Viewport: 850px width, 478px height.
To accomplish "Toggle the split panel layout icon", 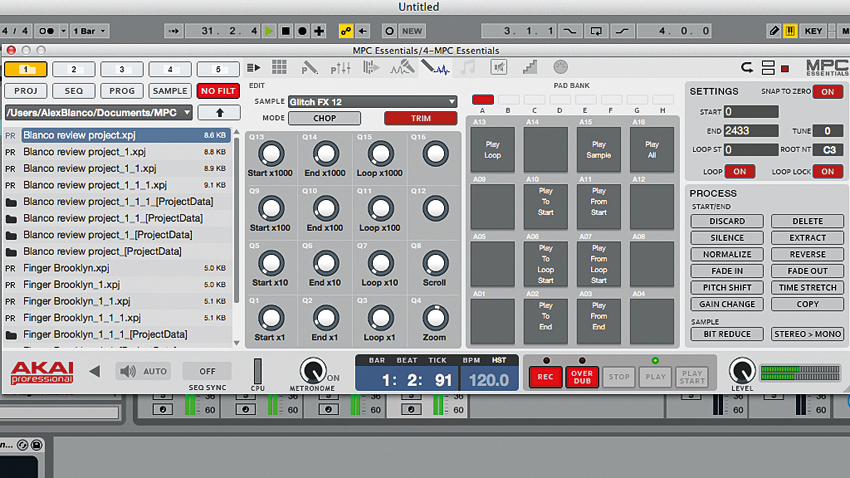I will [768, 68].
